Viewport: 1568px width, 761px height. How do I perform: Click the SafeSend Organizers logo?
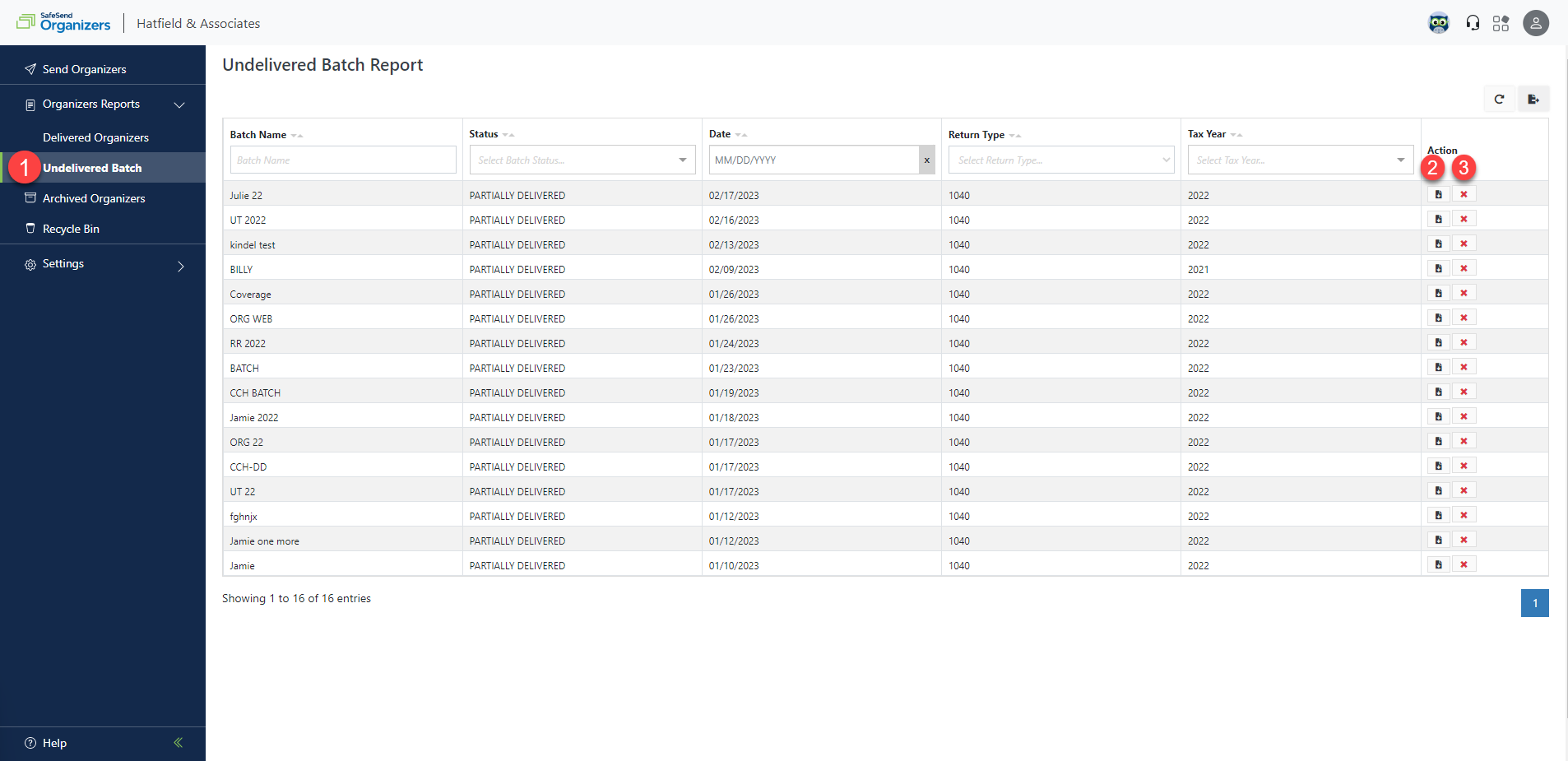pos(63,22)
